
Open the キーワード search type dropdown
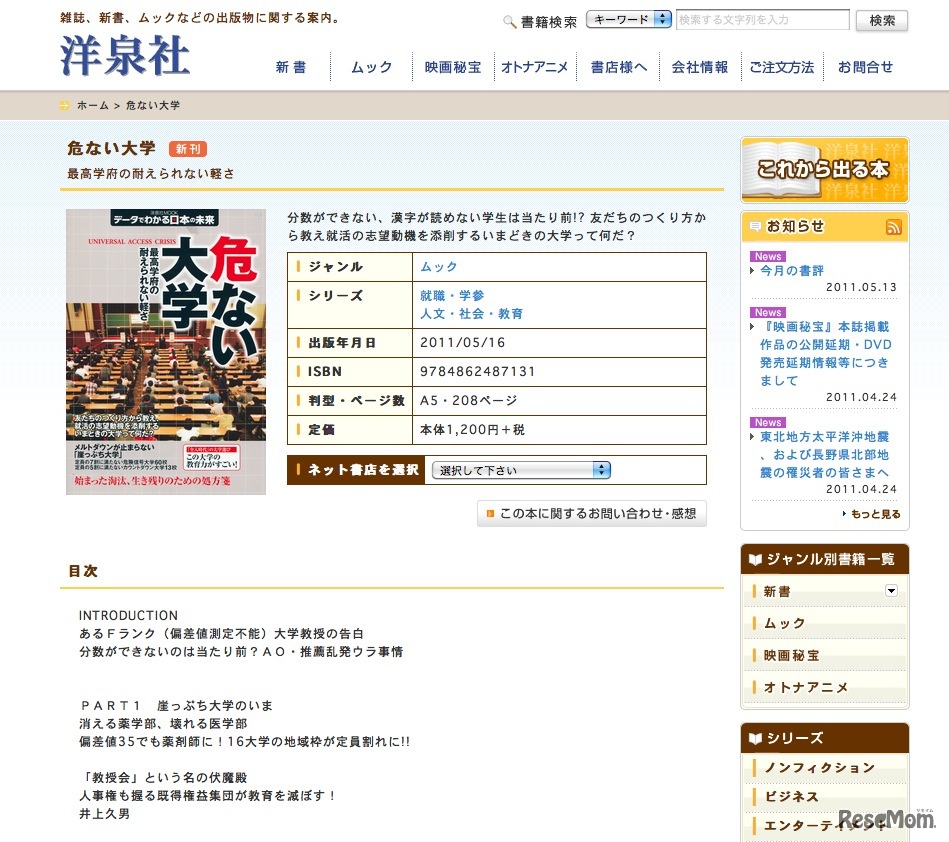pyautogui.click(x=628, y=18)
